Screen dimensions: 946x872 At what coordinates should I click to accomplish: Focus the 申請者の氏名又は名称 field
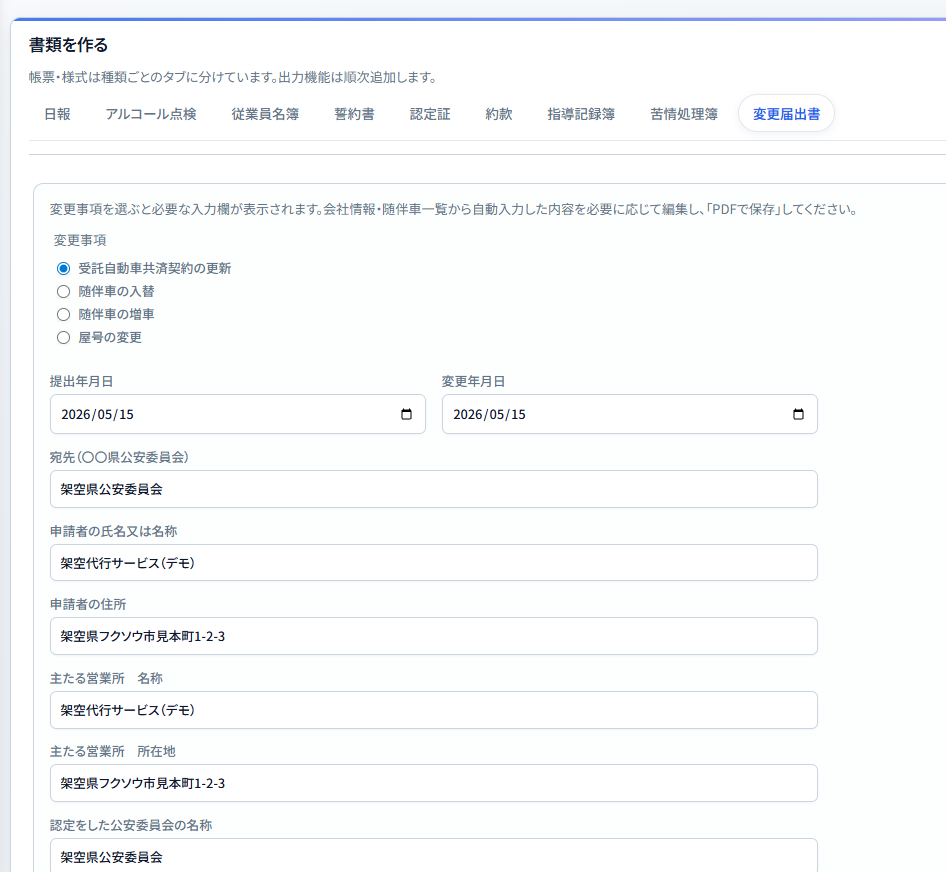point(434,562)
